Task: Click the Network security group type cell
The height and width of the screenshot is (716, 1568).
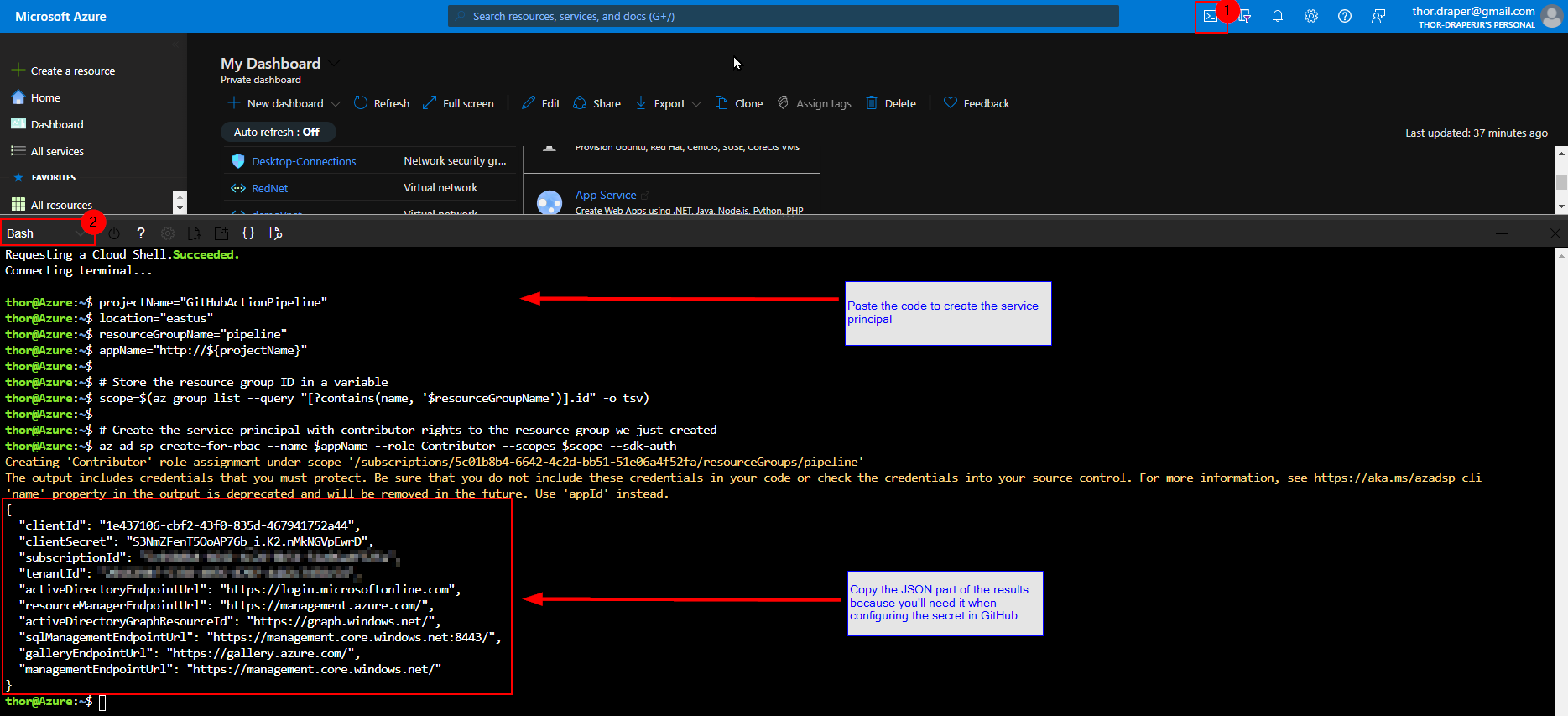Action: pyautogui.click(x=455, y=161)
